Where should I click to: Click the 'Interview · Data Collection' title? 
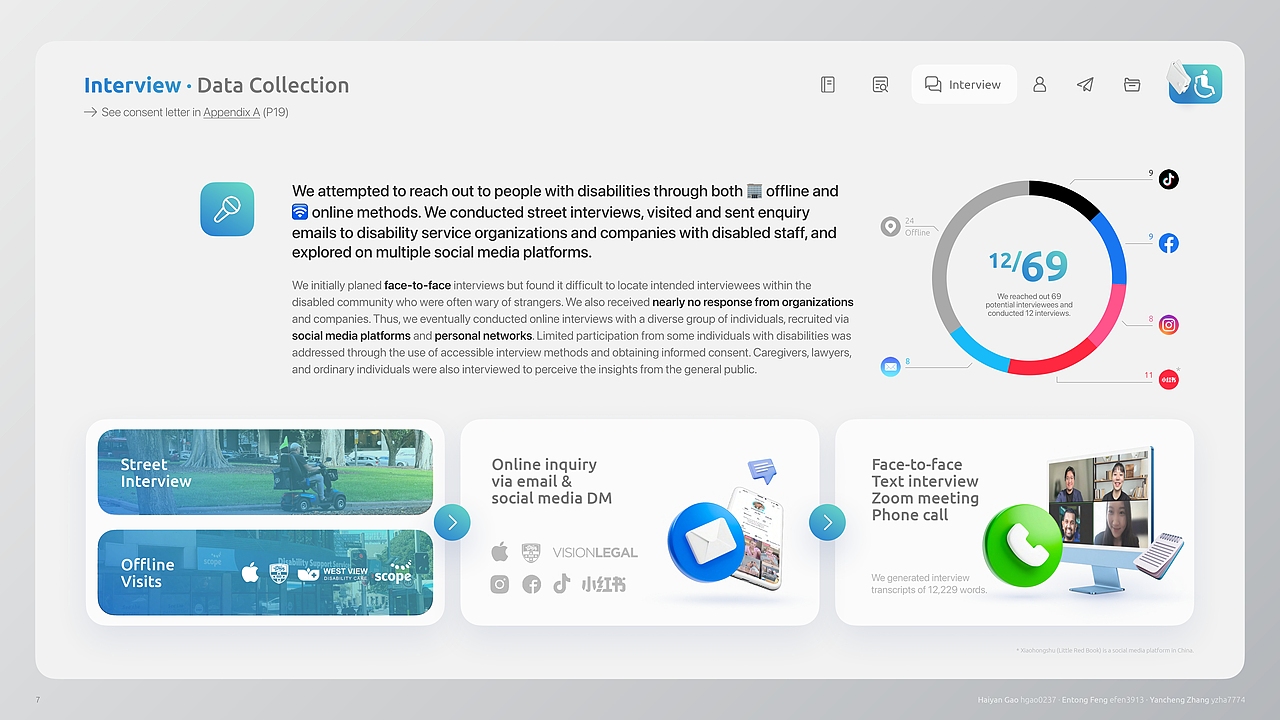(217, 85)
